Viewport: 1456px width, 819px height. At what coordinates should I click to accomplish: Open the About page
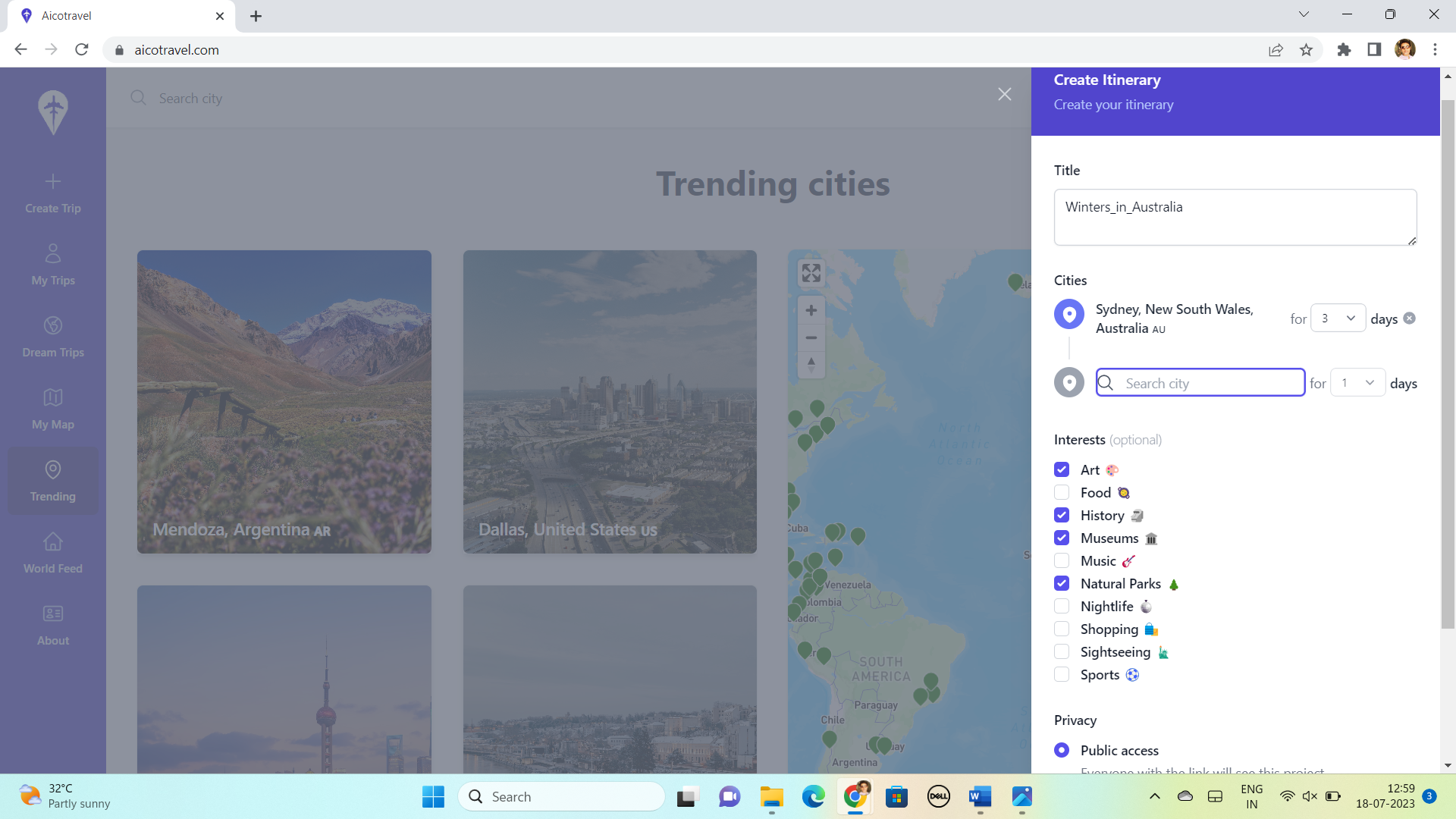pos(53,626)
